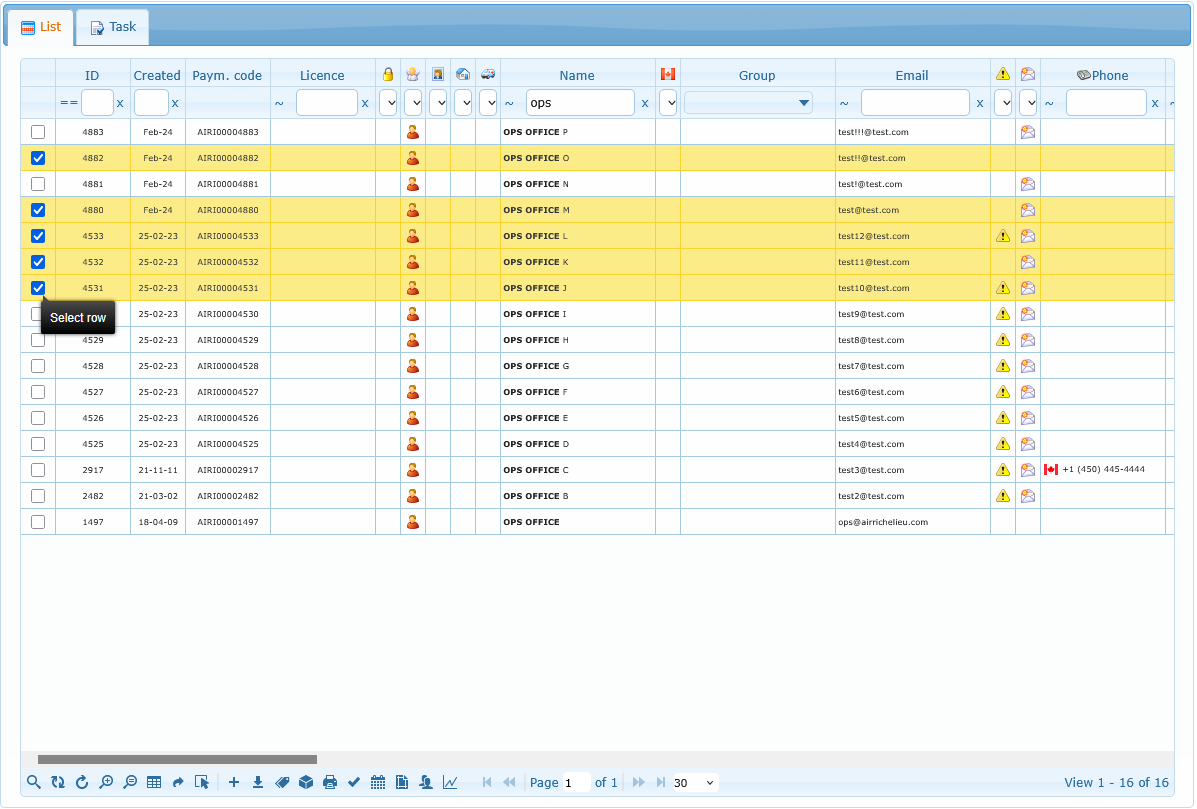Screen dimensions: 1197x809
Task: Tick the checkbox for row ID 1497
Action: 38,522
